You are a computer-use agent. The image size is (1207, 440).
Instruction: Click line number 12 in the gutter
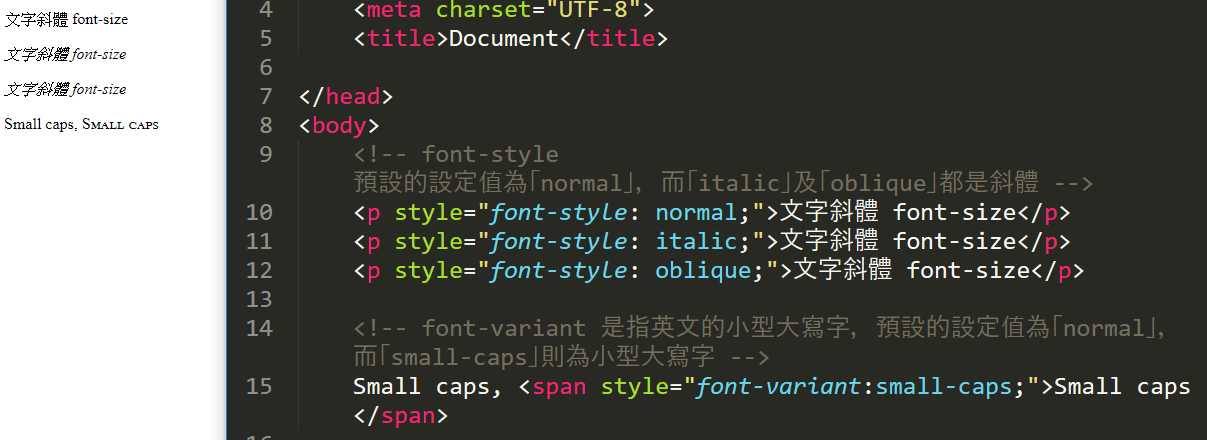point(258,271)
